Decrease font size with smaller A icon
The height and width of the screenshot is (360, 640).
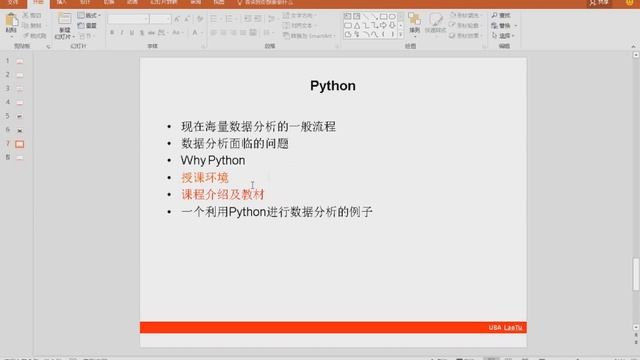click(x=187, y=19)
